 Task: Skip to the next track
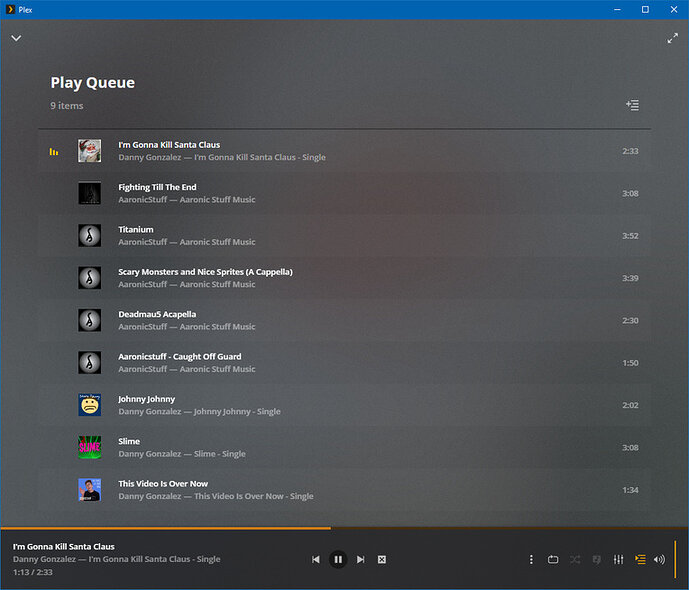pos(360,559)
